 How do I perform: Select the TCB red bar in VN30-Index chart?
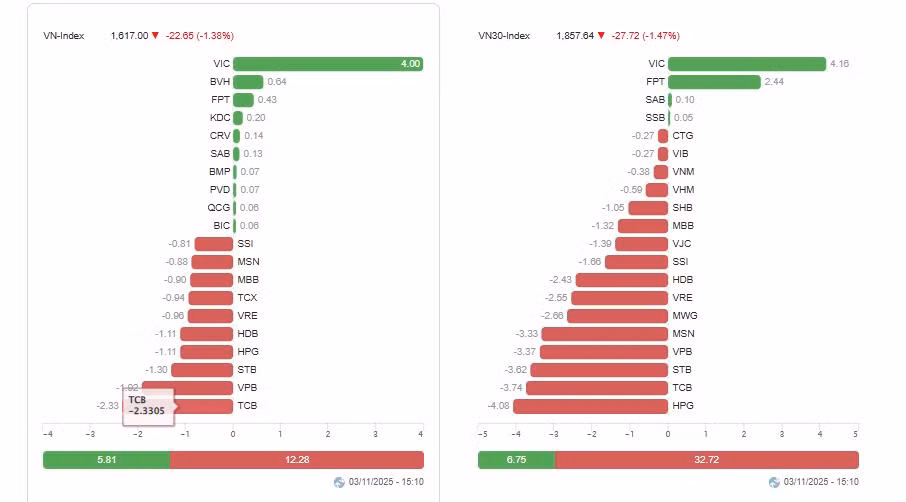[597, 388]
